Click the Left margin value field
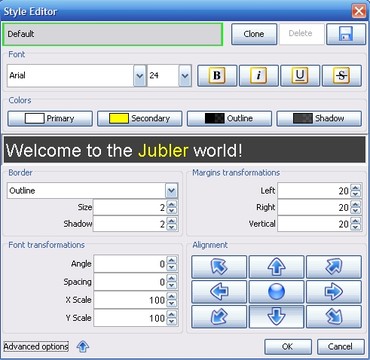This screenshot has height=360, width=370. [314, 191]
